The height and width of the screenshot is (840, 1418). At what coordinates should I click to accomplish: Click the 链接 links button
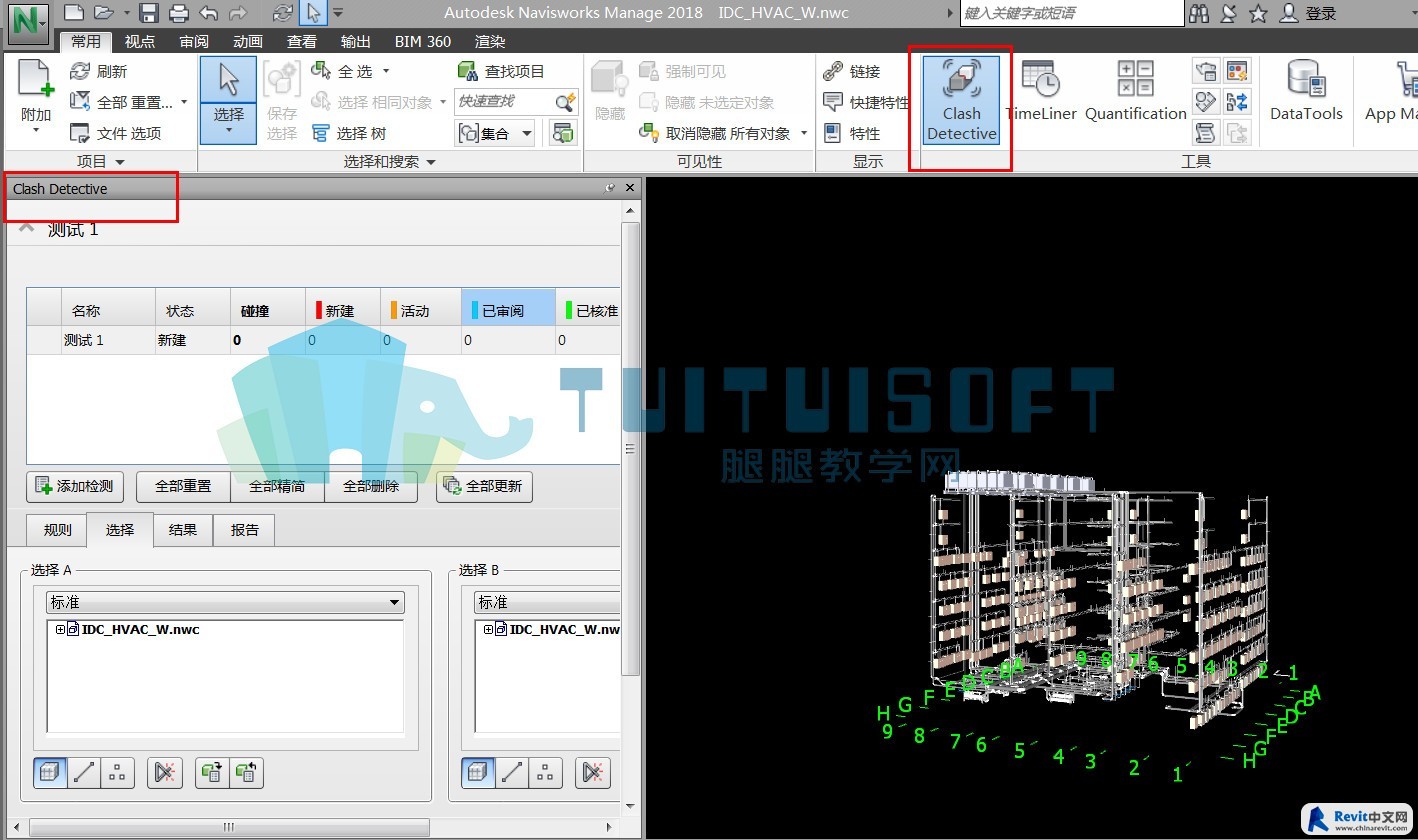(852, 71)
